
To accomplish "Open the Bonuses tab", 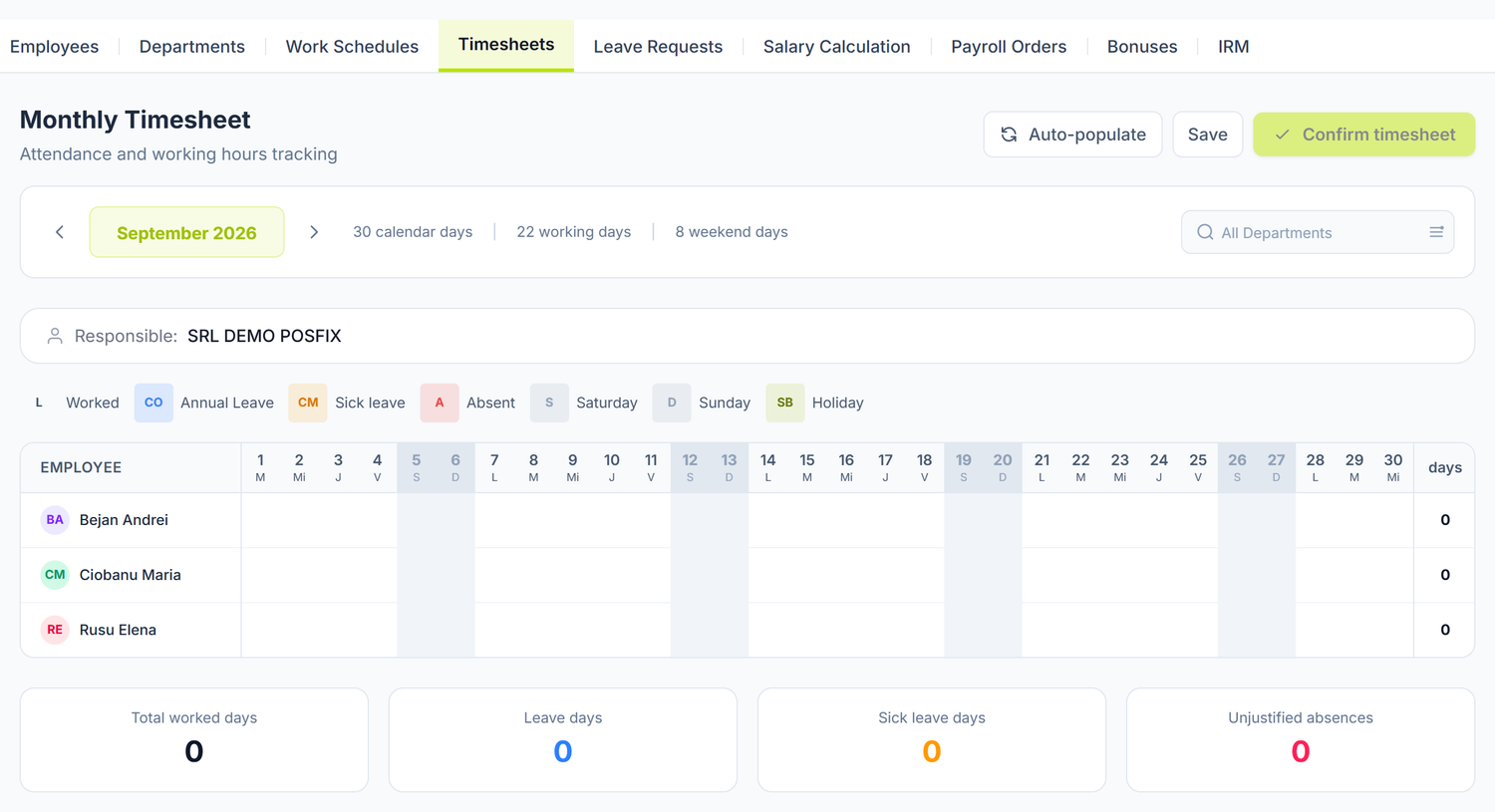I will 1142,47.
